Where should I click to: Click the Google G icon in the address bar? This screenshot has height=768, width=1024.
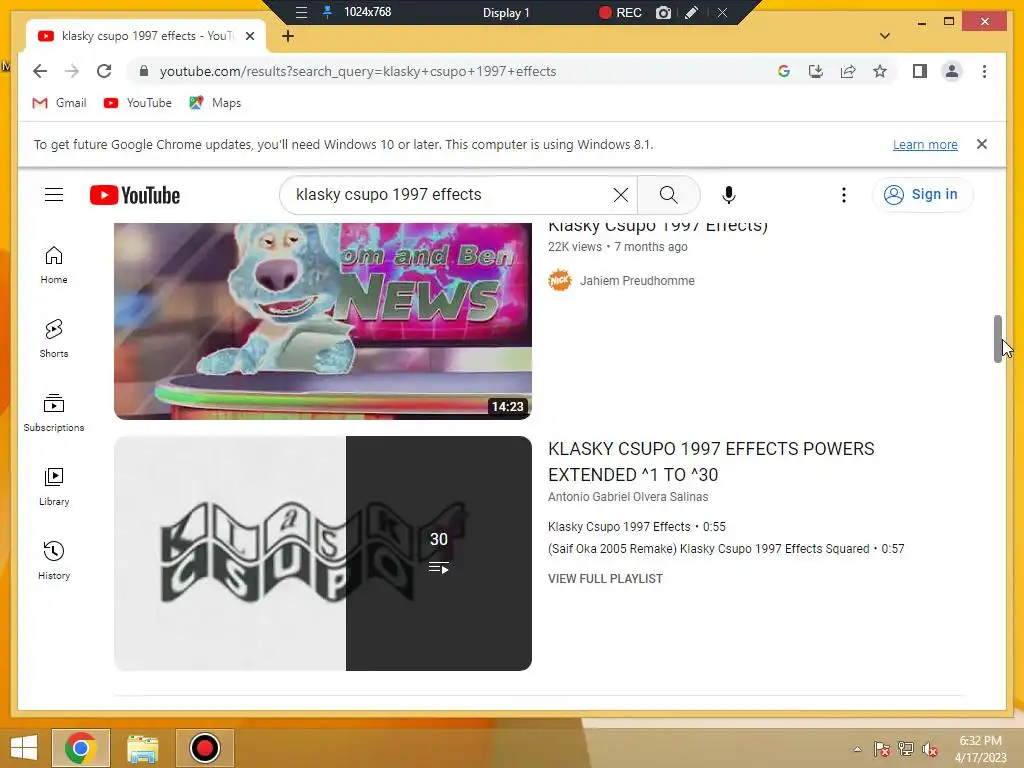[784, 71]
